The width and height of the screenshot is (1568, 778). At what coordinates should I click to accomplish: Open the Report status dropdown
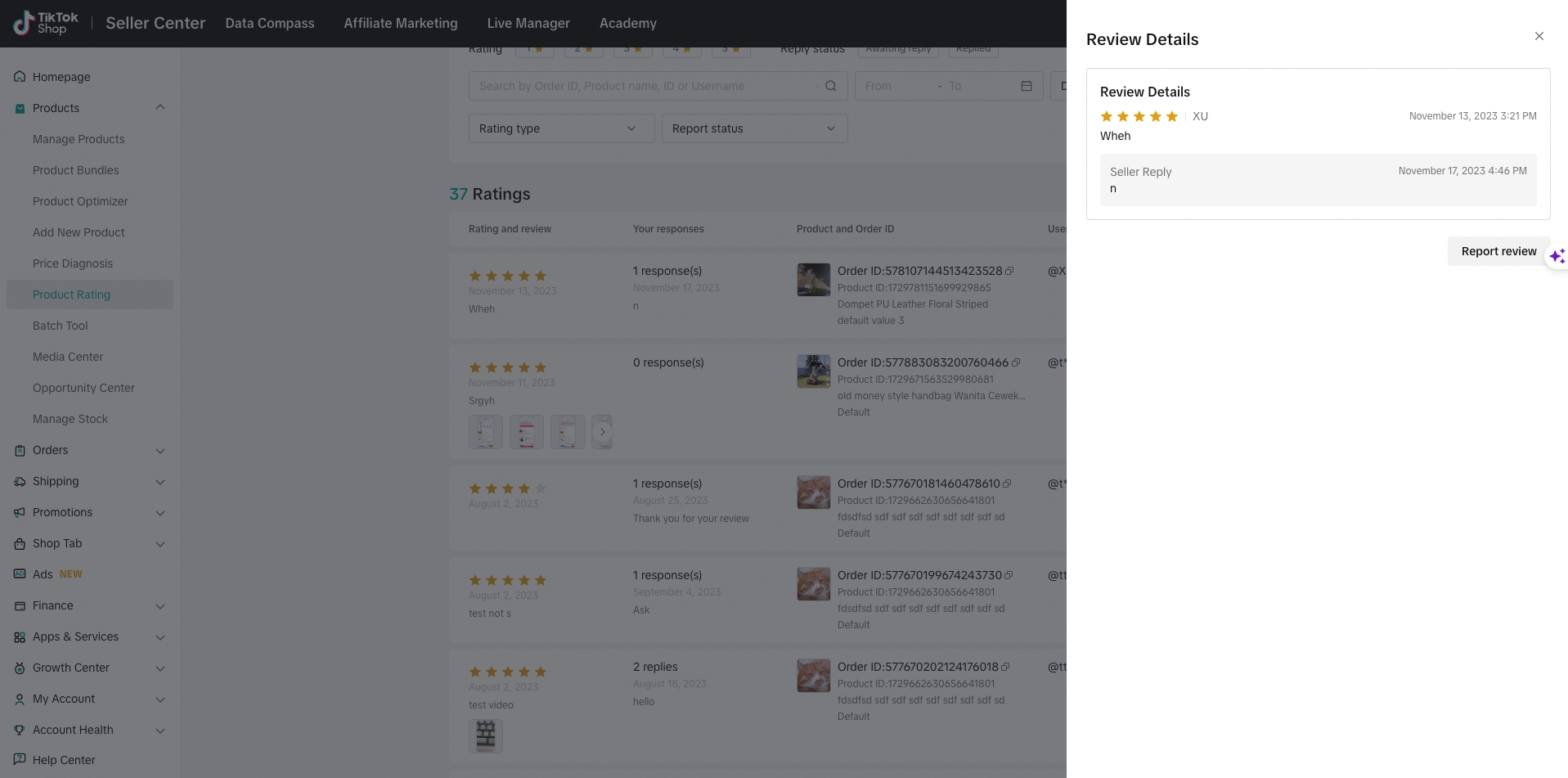(753, 128)
